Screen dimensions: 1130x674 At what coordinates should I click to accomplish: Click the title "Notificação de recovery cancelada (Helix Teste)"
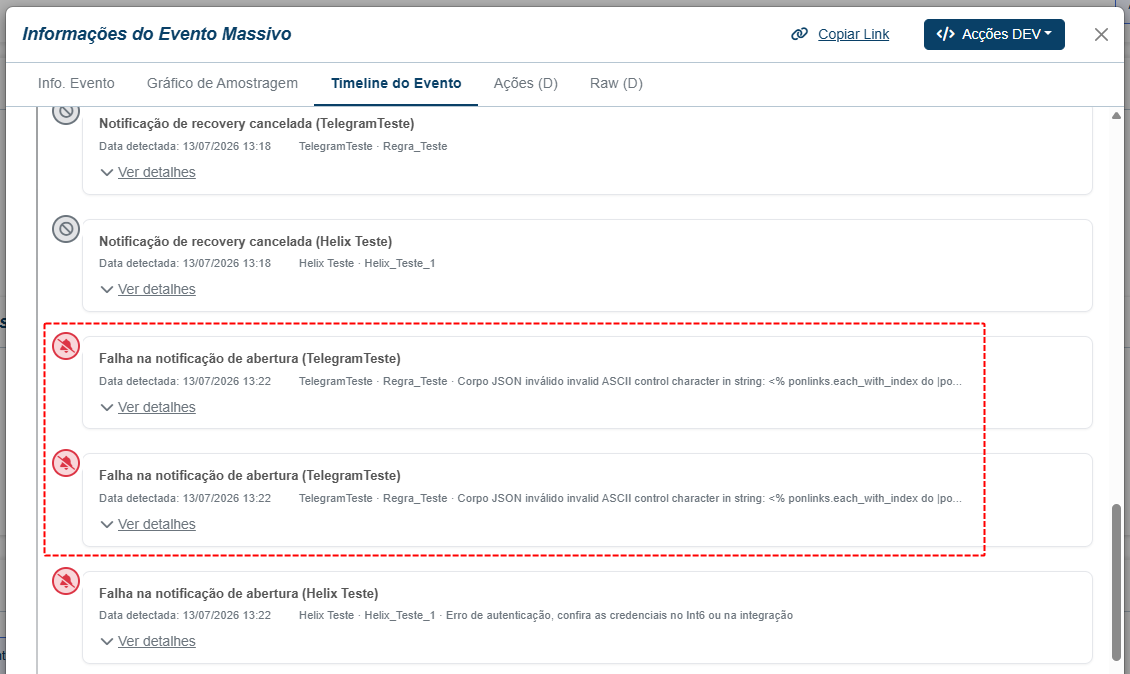tap(246, 241)
